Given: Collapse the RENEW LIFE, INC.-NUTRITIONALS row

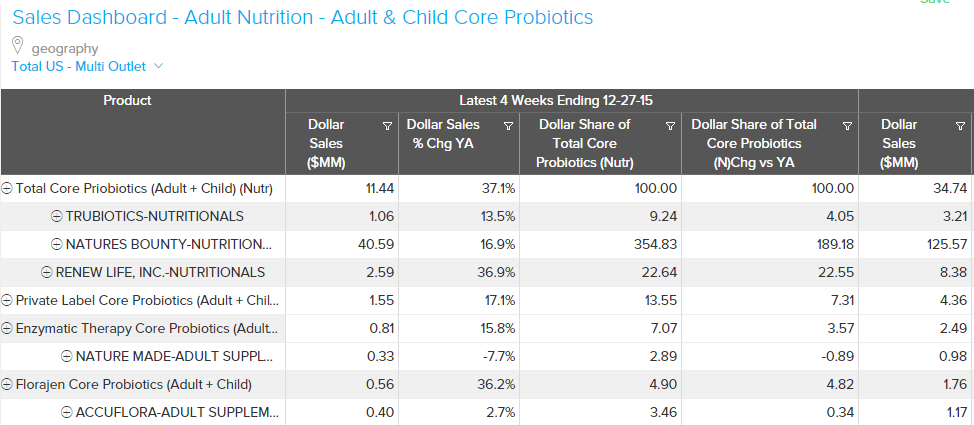Looking at the screenshot, I should coord(47,272).
